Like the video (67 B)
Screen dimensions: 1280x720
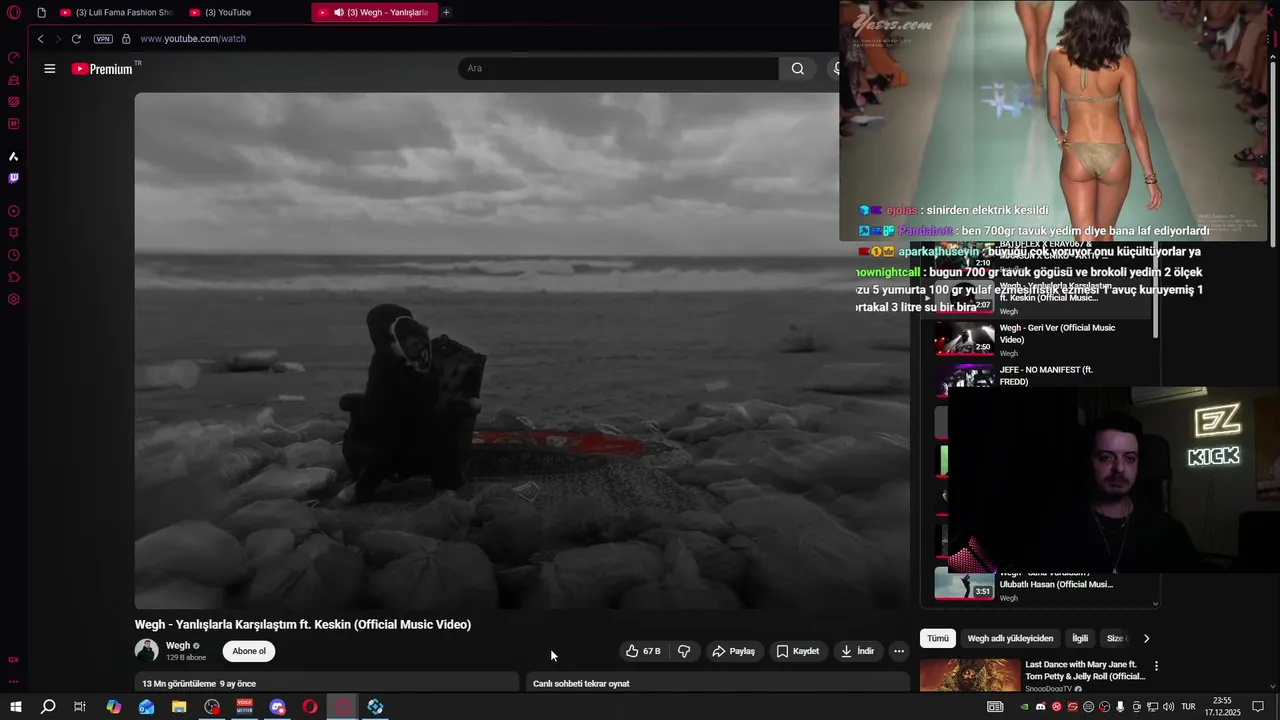[642, 651]
